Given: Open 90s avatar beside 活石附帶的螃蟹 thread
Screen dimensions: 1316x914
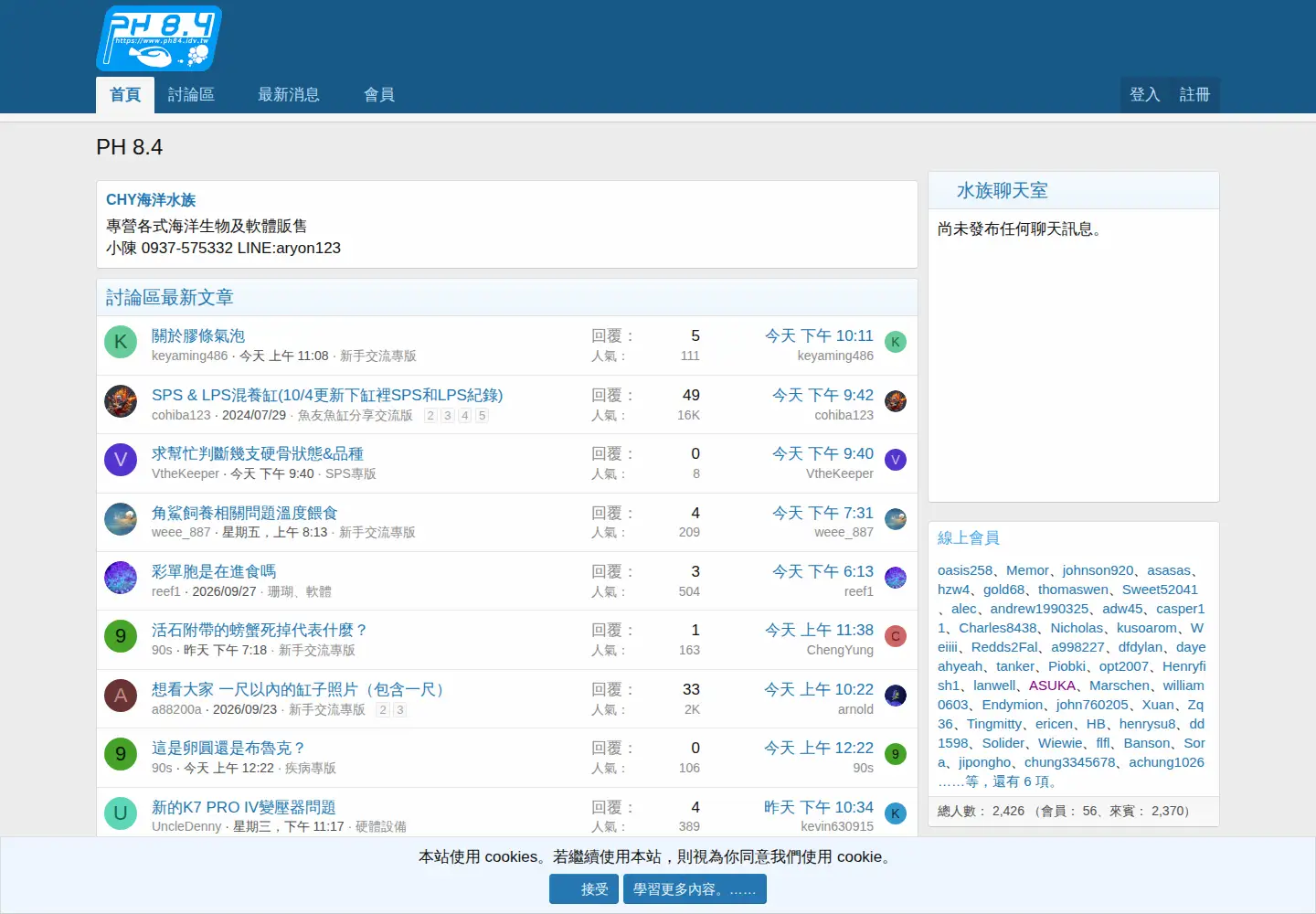Looking at the screenshot, I should point(121,636).
